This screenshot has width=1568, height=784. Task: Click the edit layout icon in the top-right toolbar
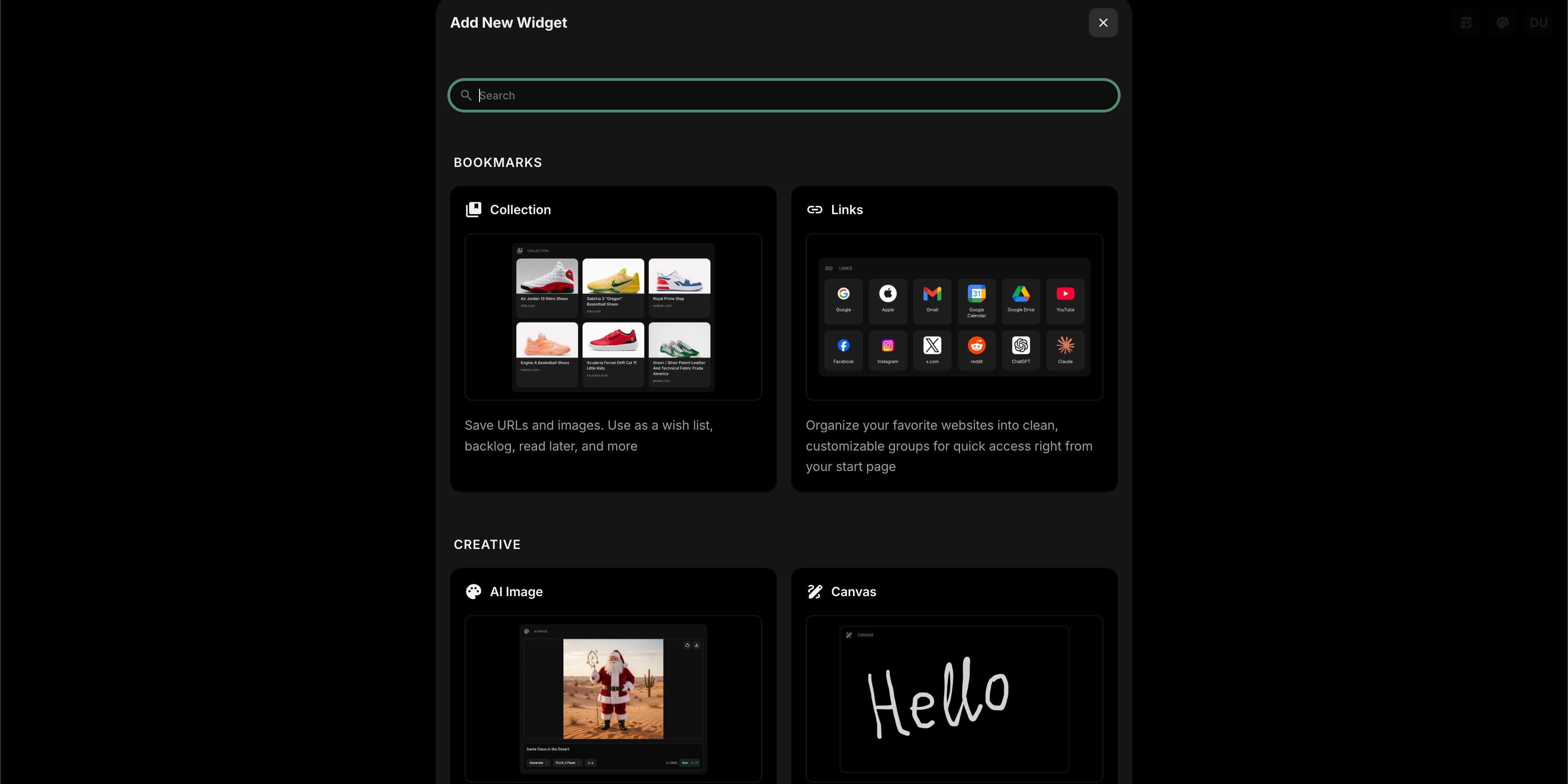pyautogui.click(x=1466, y=23)
